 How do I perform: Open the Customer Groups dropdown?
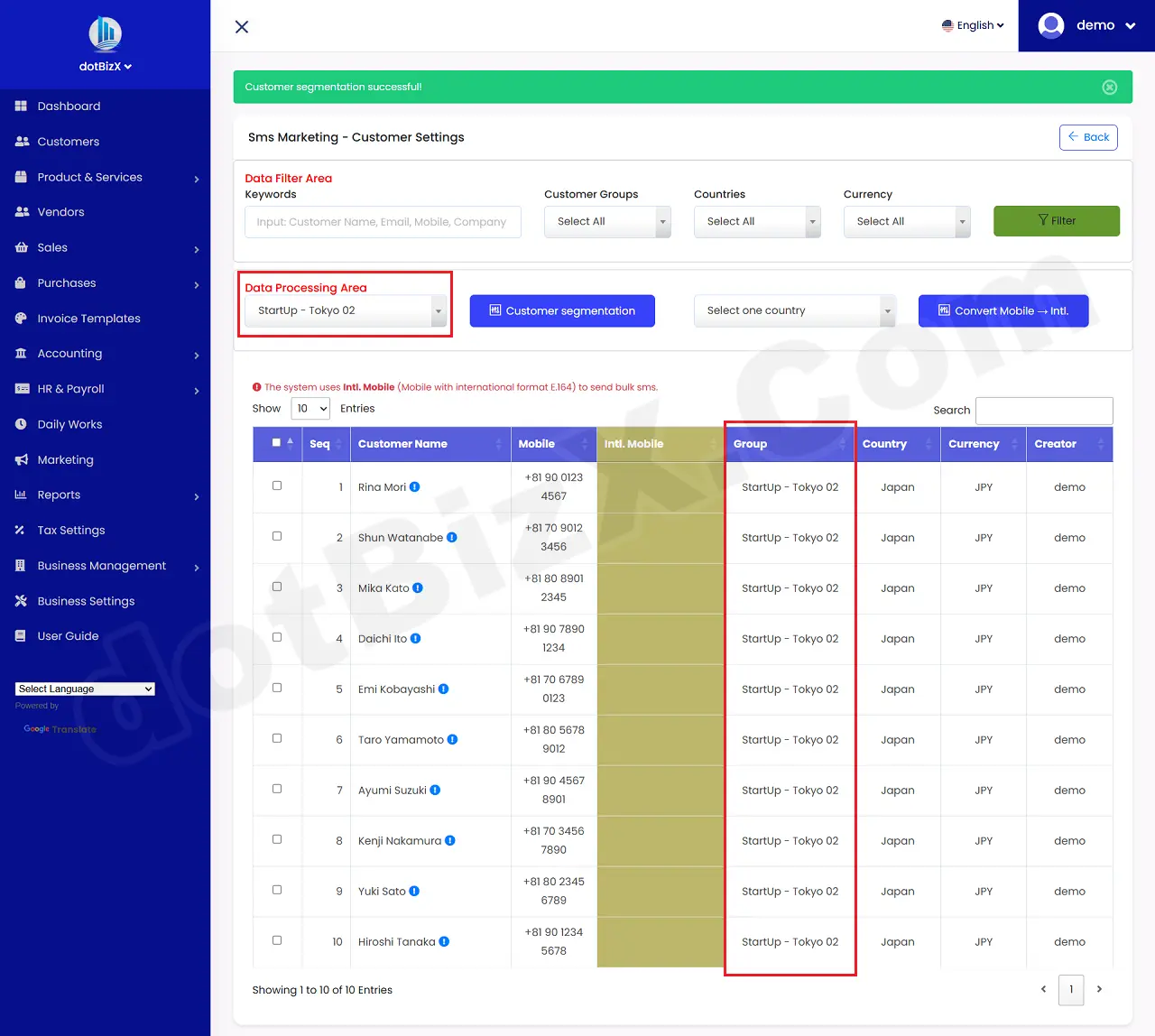607,222
